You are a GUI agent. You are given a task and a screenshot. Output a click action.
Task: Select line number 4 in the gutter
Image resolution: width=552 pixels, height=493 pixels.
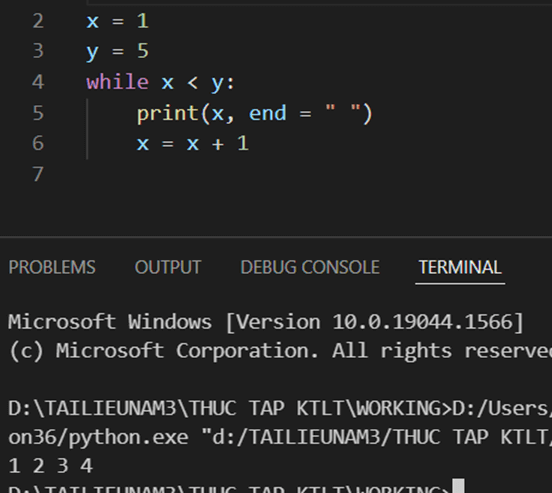click(38, 82)
